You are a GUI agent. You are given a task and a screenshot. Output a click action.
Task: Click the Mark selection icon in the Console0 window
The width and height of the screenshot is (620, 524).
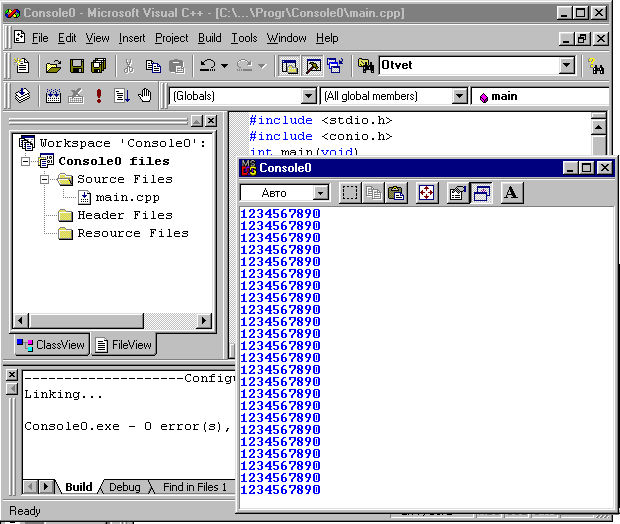(x=350, y=193)
